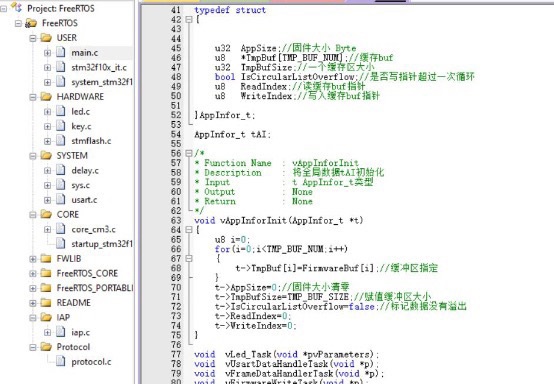This screenshot has width=554, height=384.
Task: Click the IAP folder icon
Action: point(46,317)
